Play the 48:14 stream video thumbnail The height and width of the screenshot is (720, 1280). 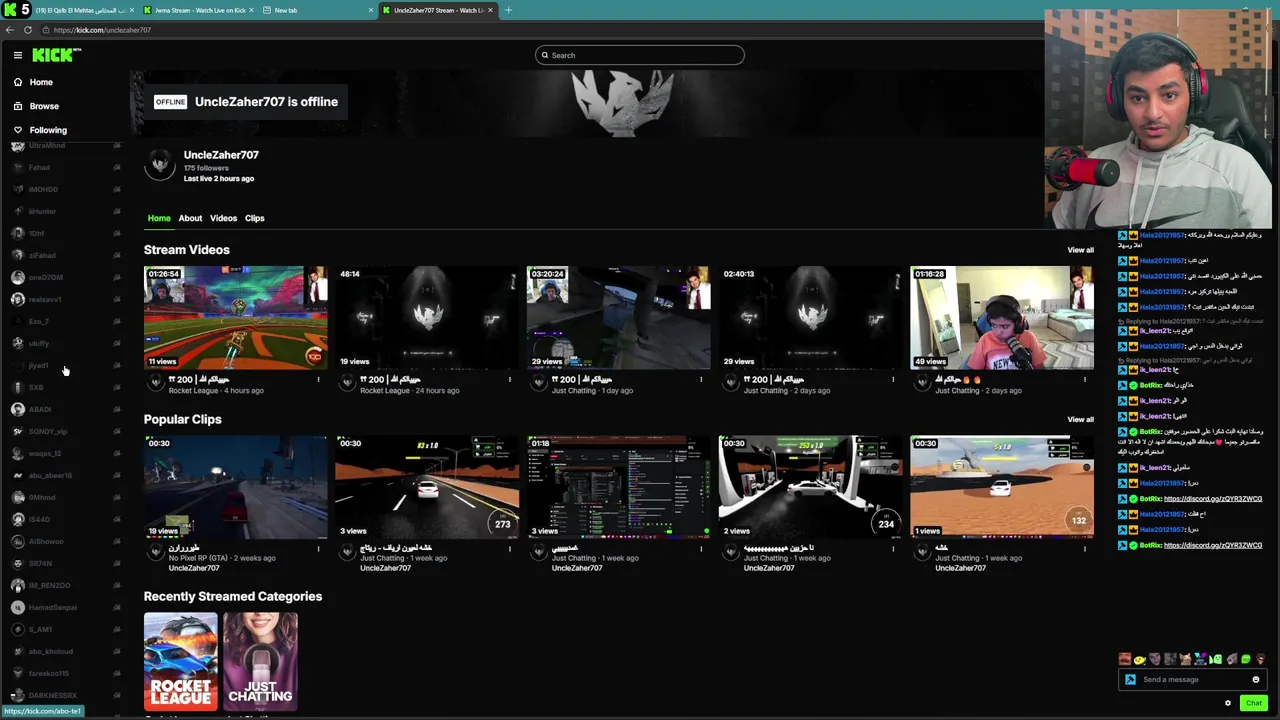427,317
